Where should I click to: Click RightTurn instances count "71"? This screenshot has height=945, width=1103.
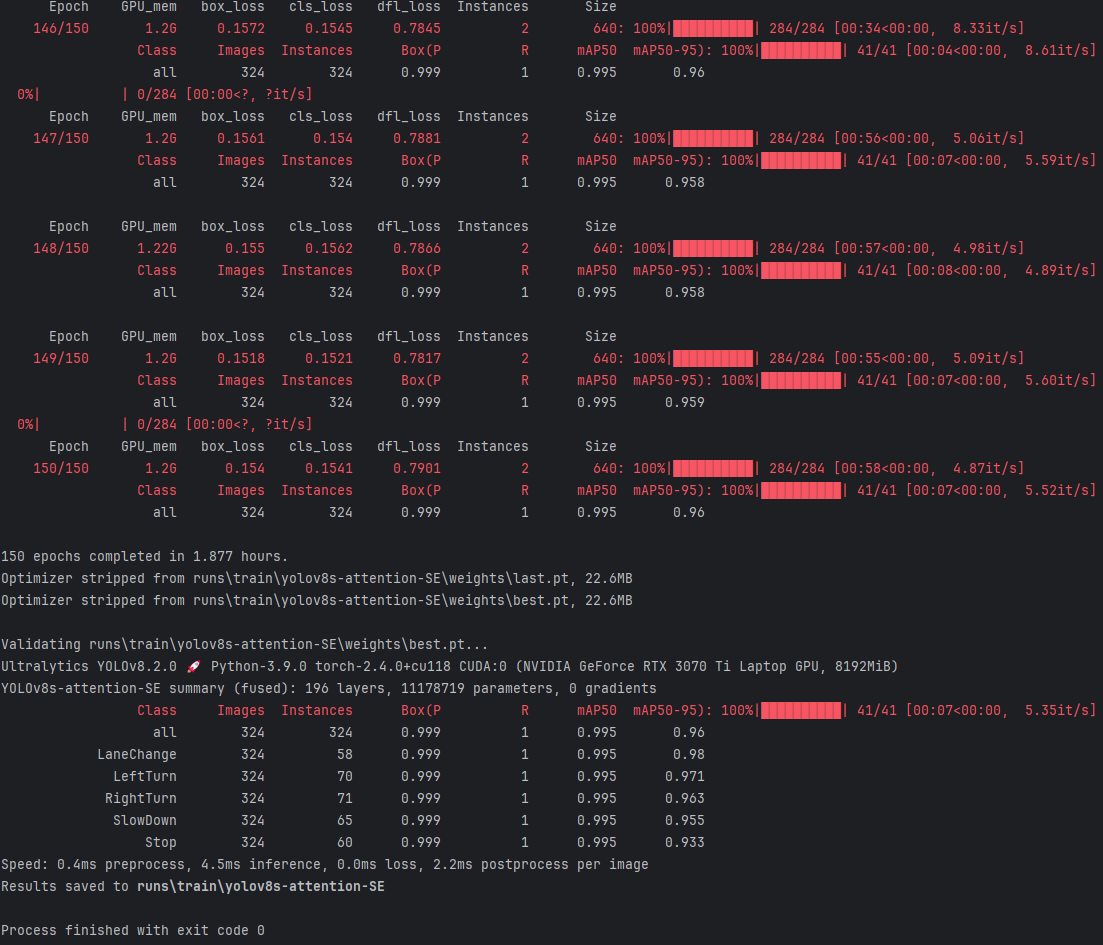345,799
